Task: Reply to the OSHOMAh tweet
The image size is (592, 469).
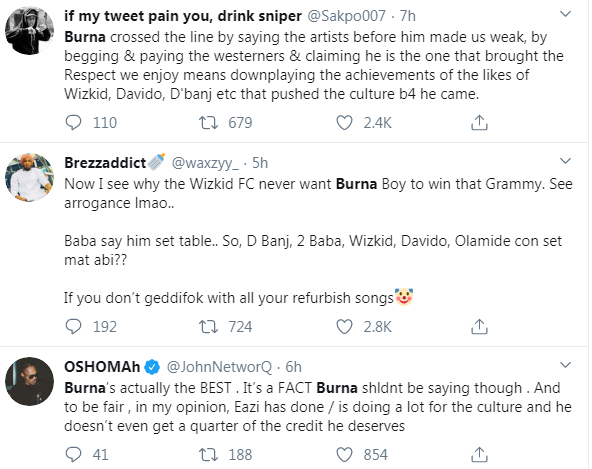Action: 73,455
